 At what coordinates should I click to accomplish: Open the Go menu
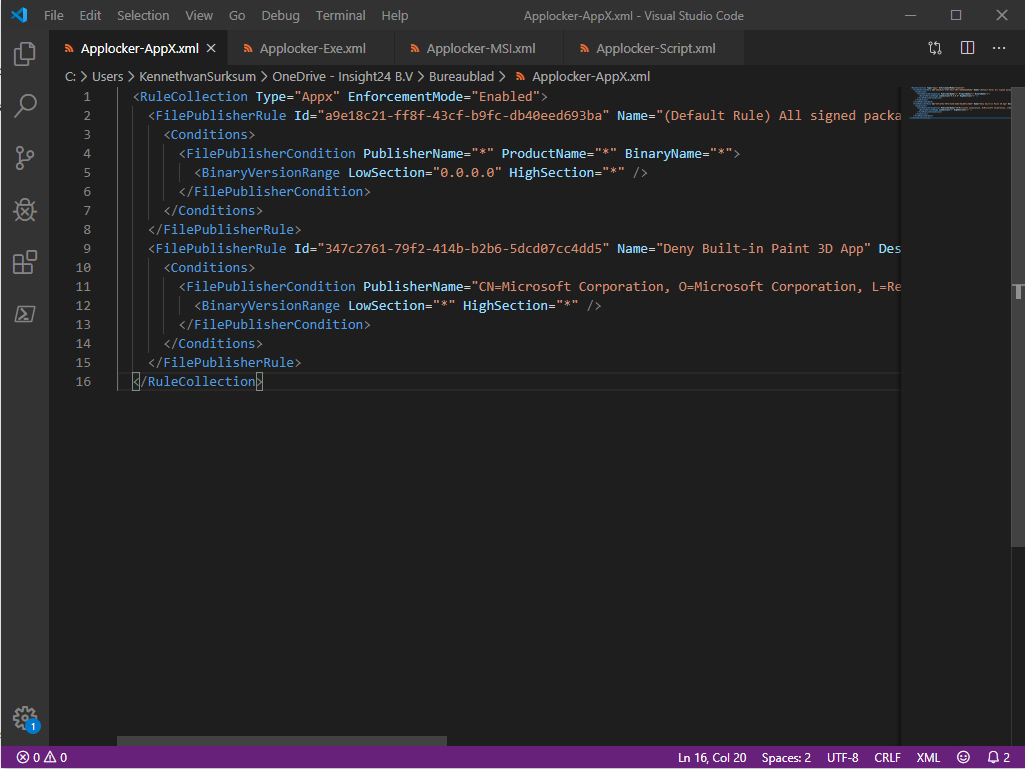[x=237, y=15]
